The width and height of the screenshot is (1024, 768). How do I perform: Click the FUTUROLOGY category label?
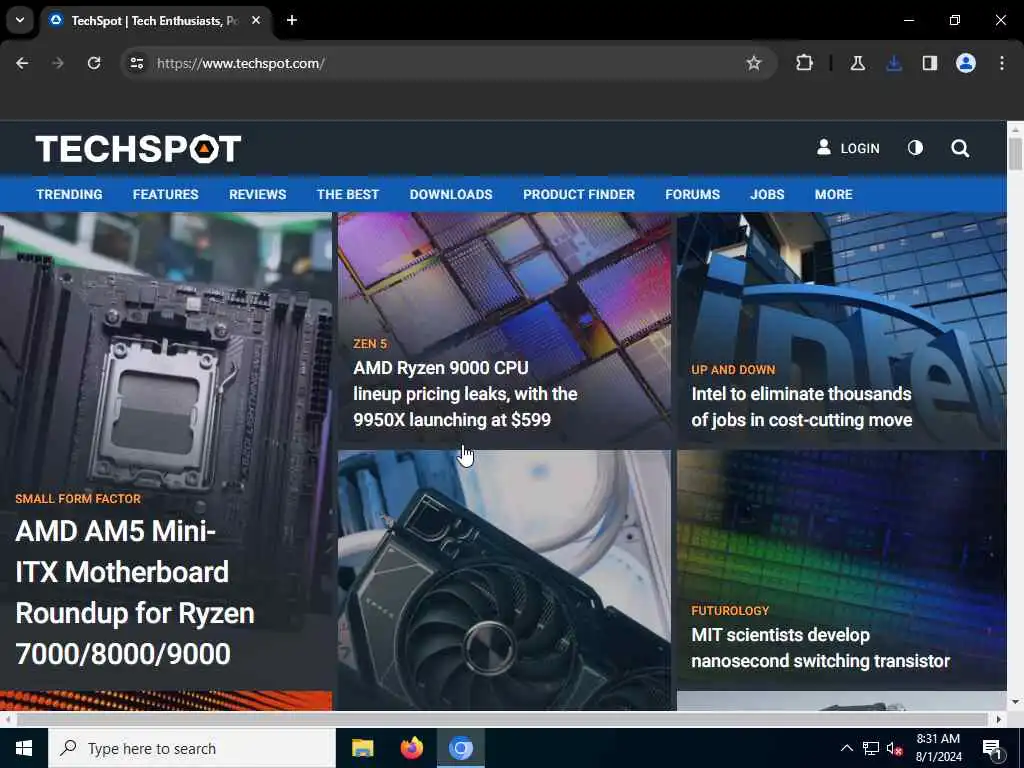tap(729, 611)
